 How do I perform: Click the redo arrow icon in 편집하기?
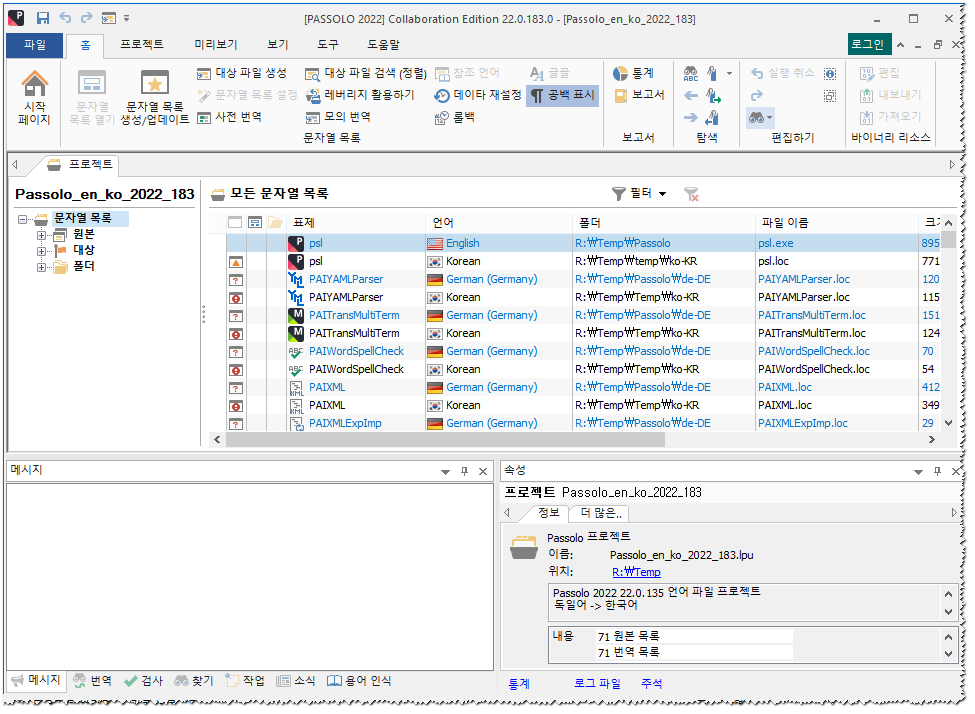click(757, 96)
